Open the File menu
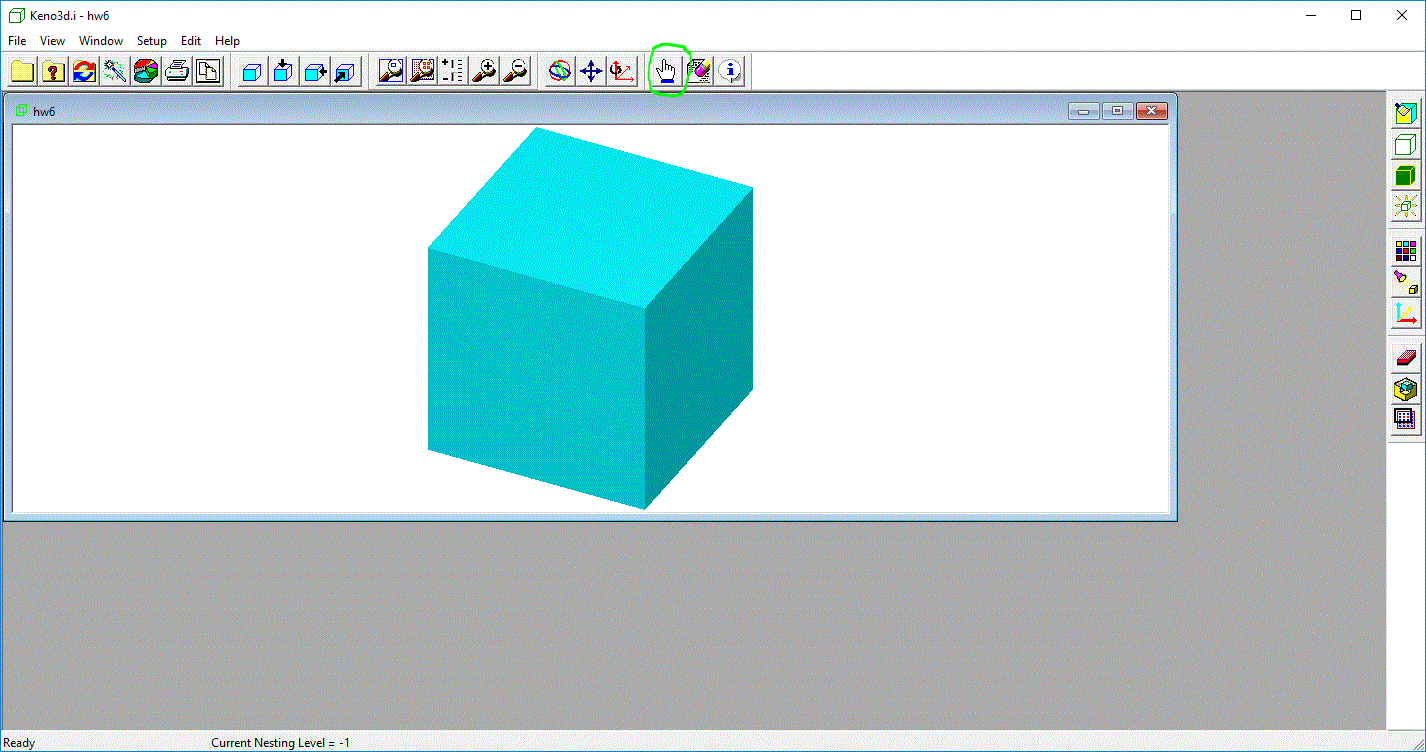This screenshot has height=752, width=1426. (16, 41)
